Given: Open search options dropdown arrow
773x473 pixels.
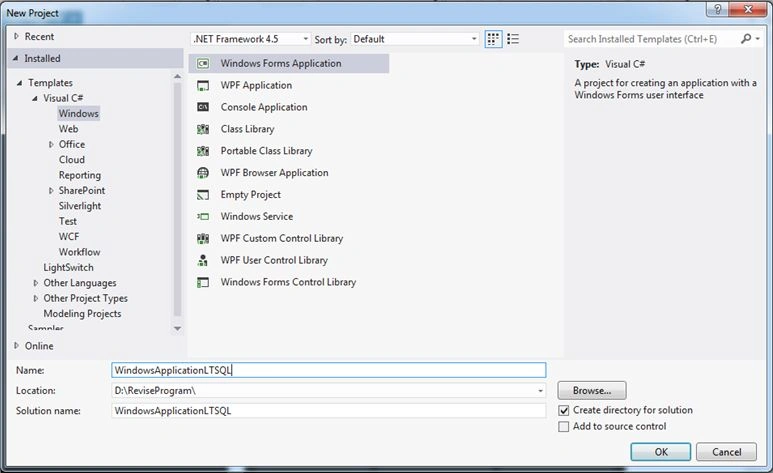Looking at the screenshot, I should [x=758, y=38].
